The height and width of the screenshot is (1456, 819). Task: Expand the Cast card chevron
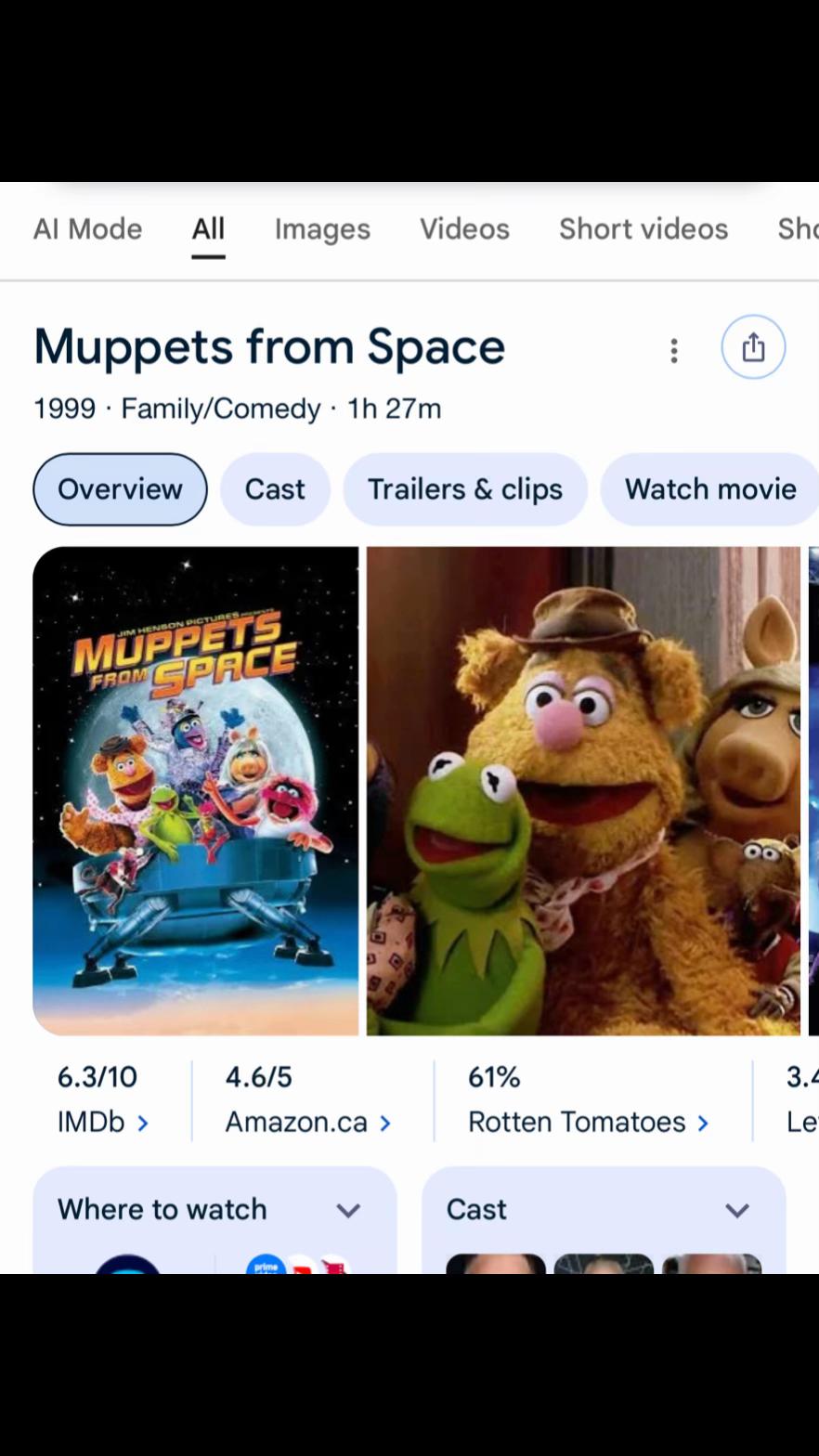coord(737,1210)
